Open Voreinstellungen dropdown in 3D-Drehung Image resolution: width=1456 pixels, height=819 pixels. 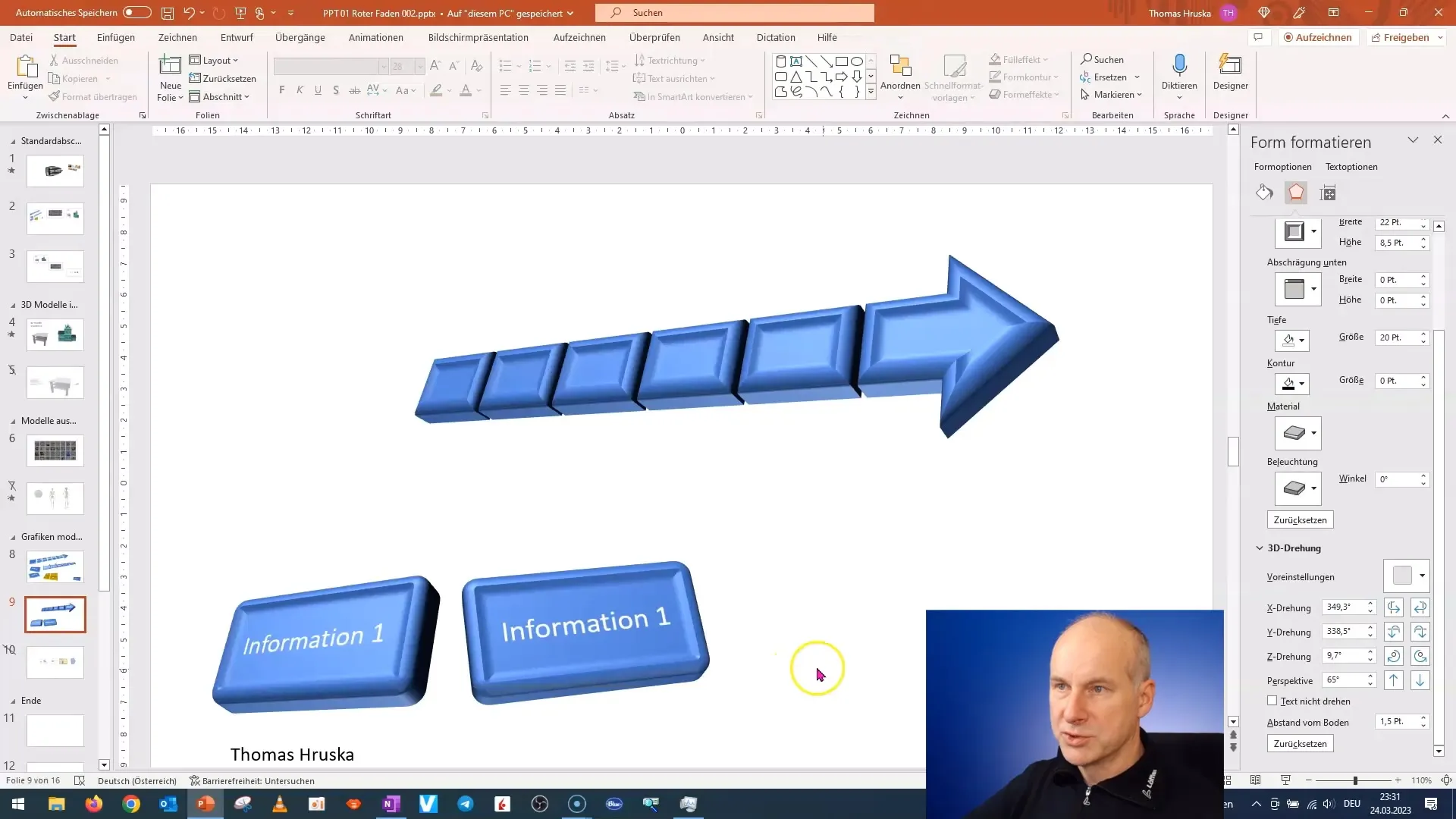coord(1422,576)
